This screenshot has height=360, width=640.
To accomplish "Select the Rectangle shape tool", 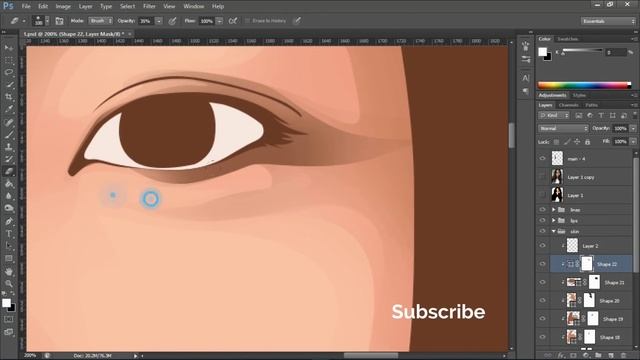I will (x=9, y=259).
